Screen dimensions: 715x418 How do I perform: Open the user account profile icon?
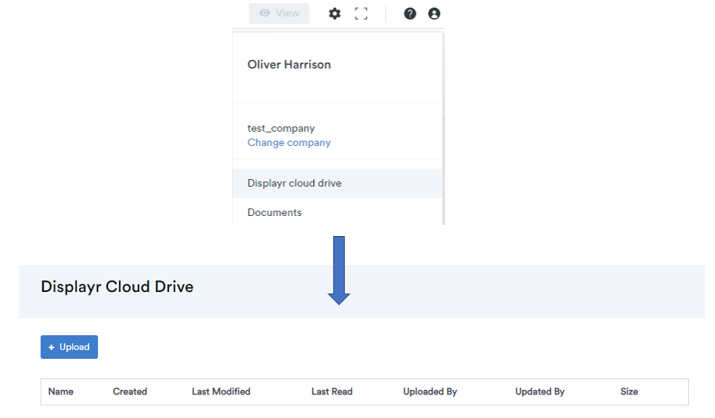[434, 14]
